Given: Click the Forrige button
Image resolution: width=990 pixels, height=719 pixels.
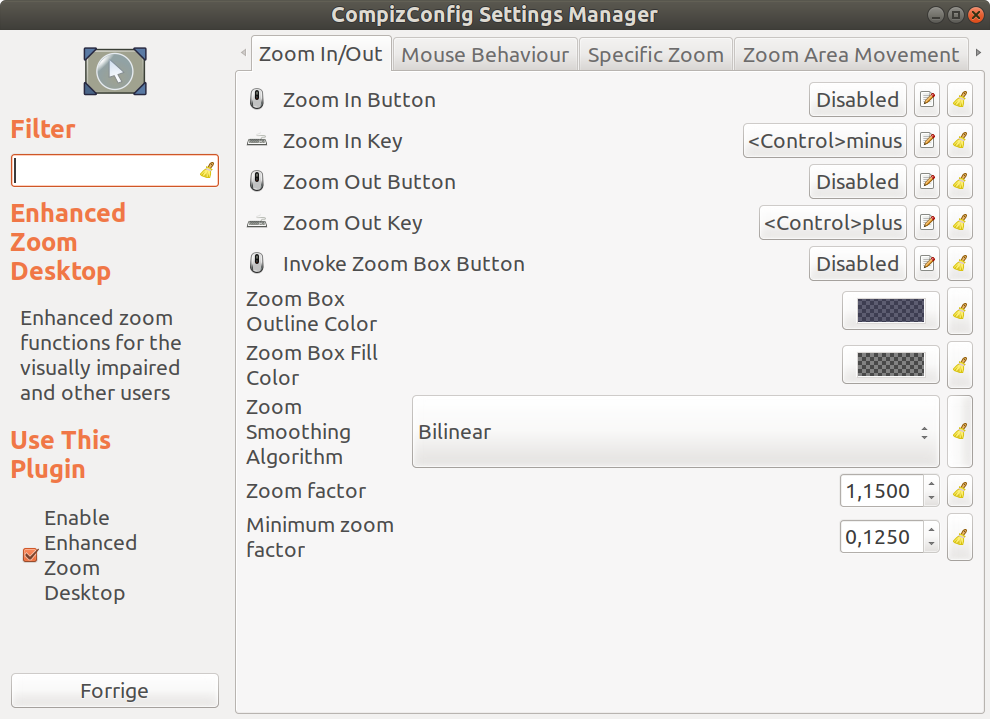Looking at the screenshot, I should pos(115,691).
